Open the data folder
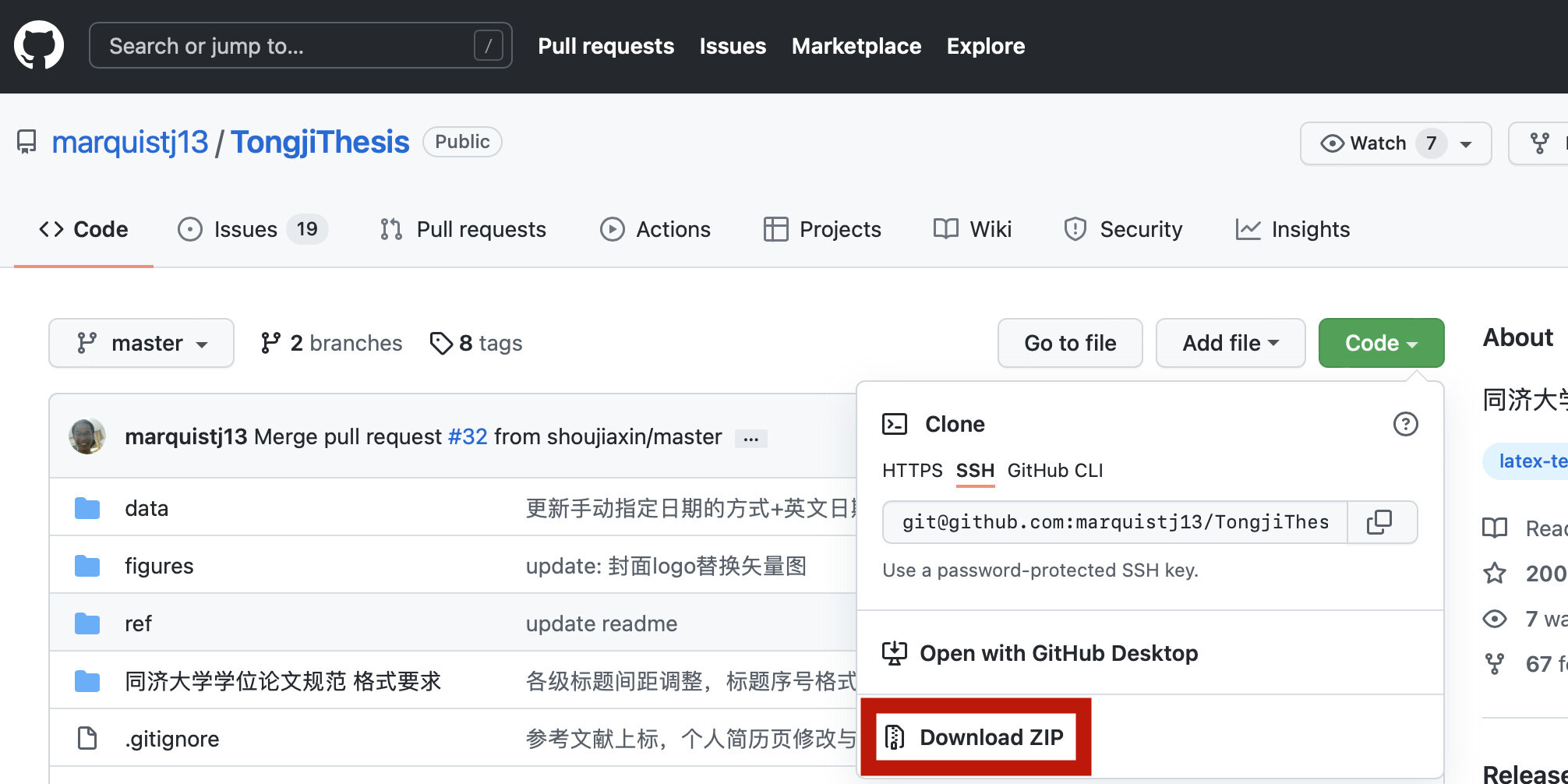This screenshot has width=1568, height=784. [147, 508]
